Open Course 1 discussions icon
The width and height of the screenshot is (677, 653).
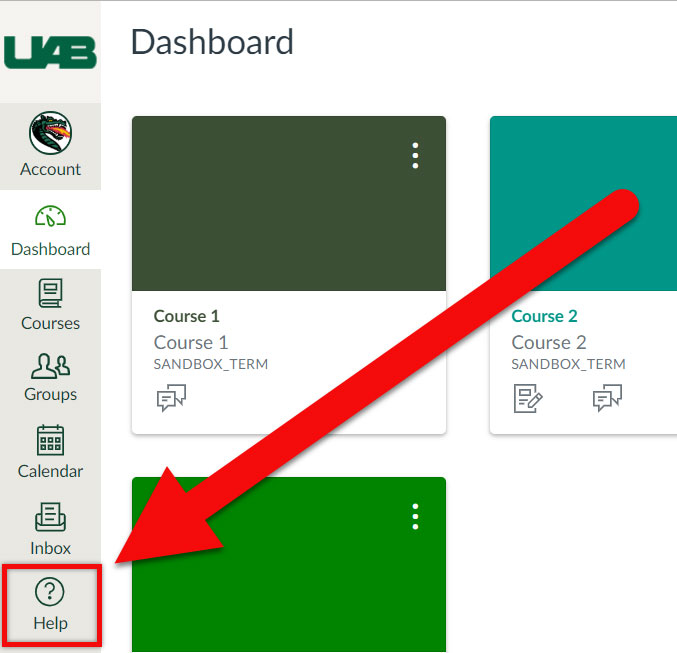(171, 398)
